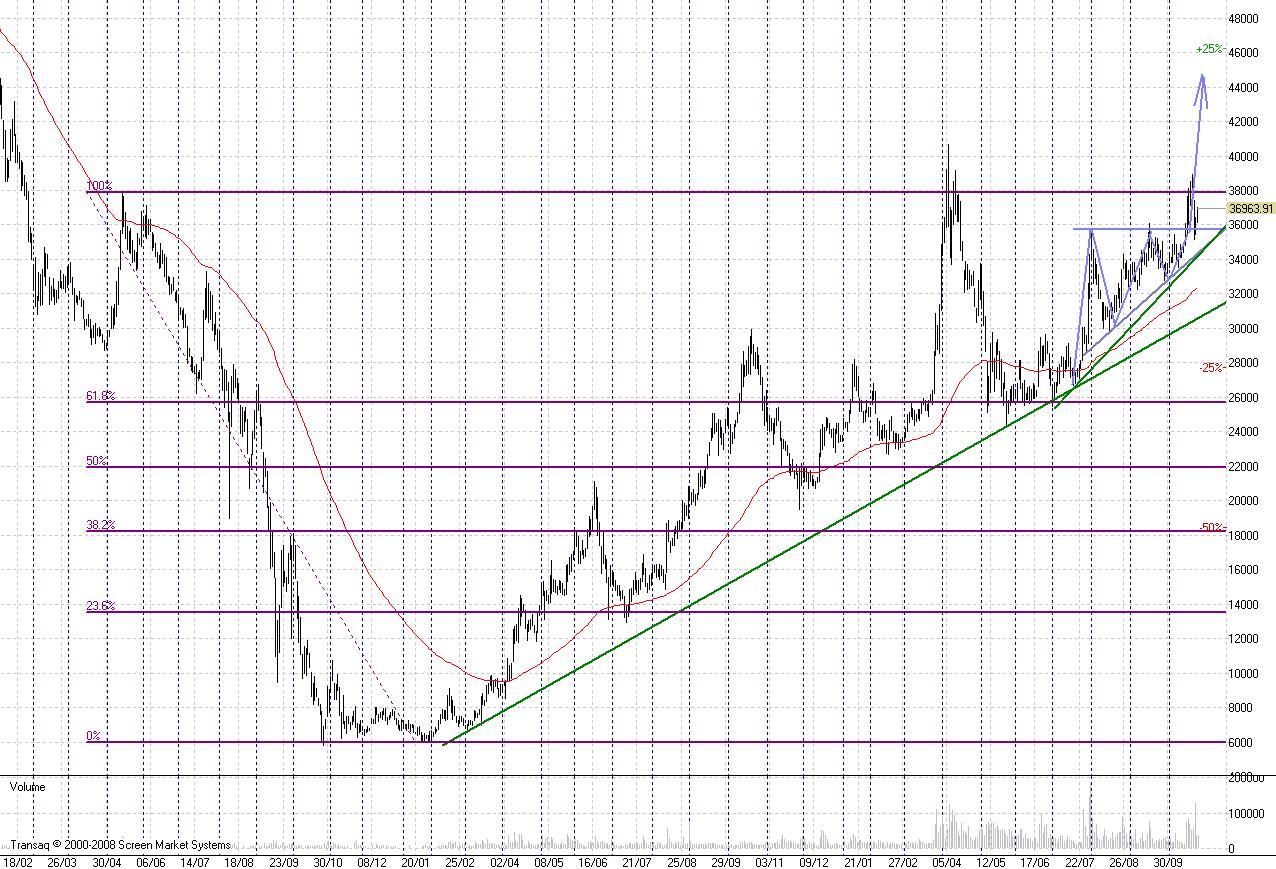Select the 38.2% Fibonacci level label
This screenshot has height=869, width=1276.
(x=100, y=525)
